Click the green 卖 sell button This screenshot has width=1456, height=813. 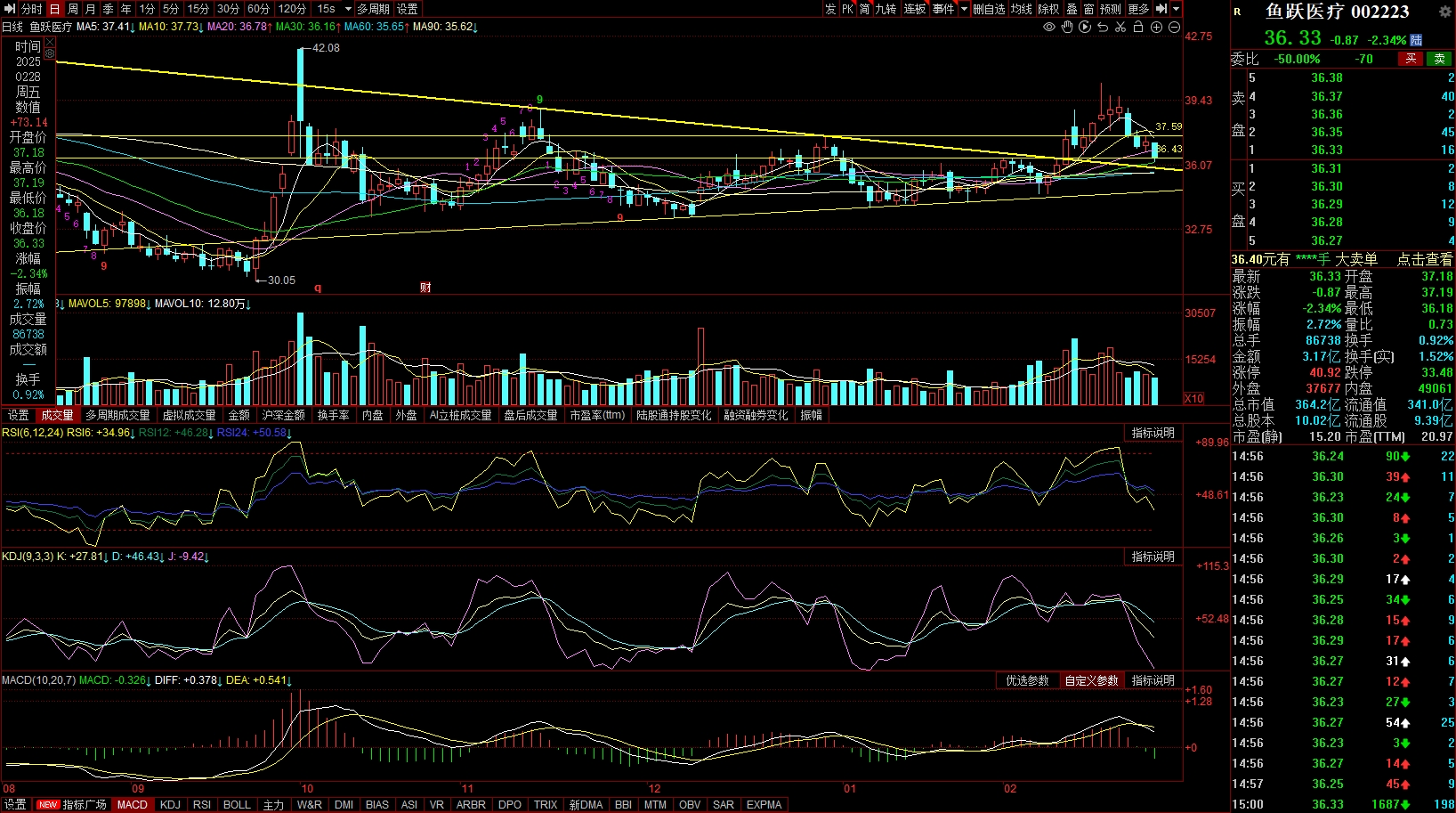[1439, 59]
